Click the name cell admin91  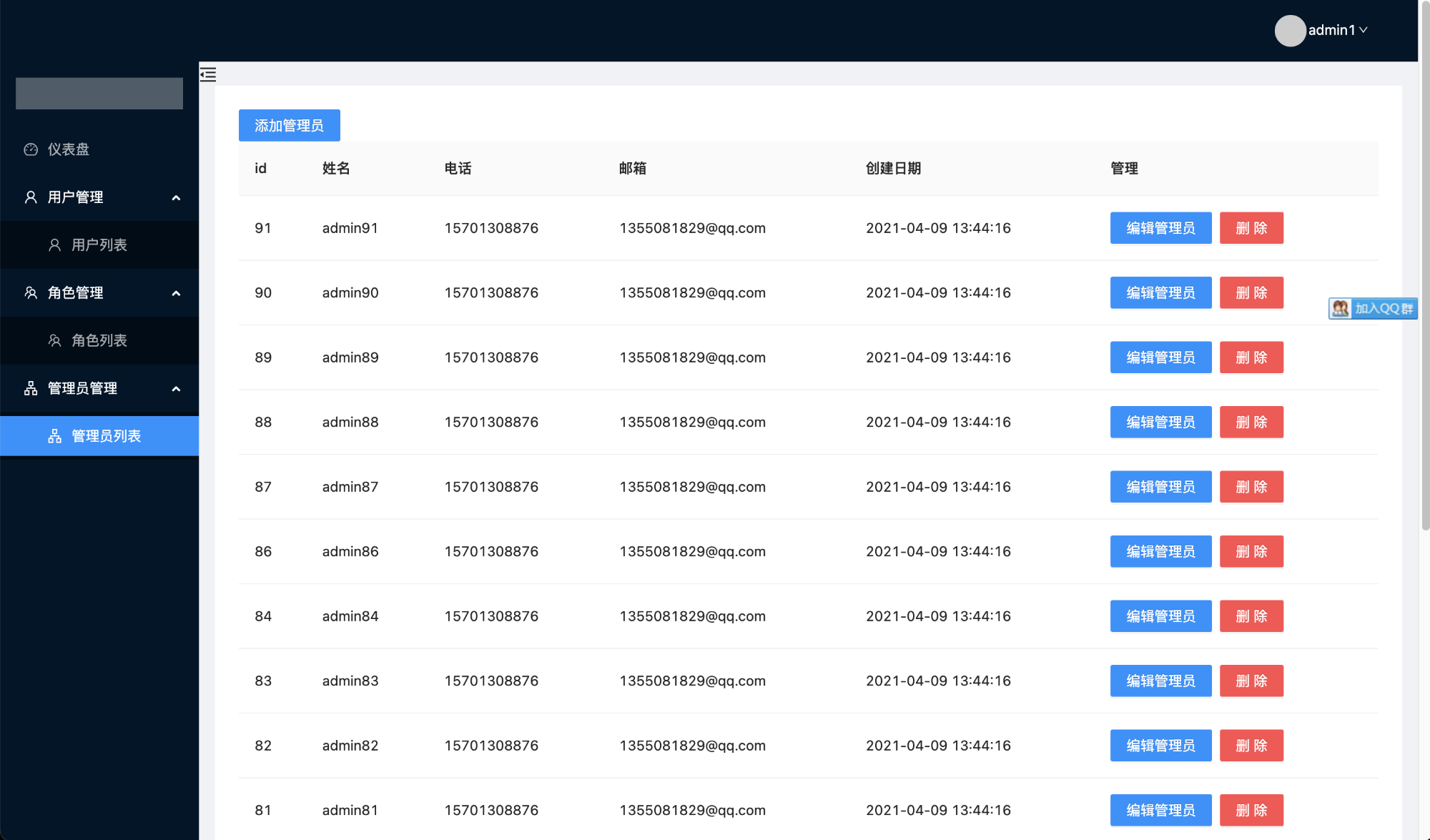click(350, 228)
